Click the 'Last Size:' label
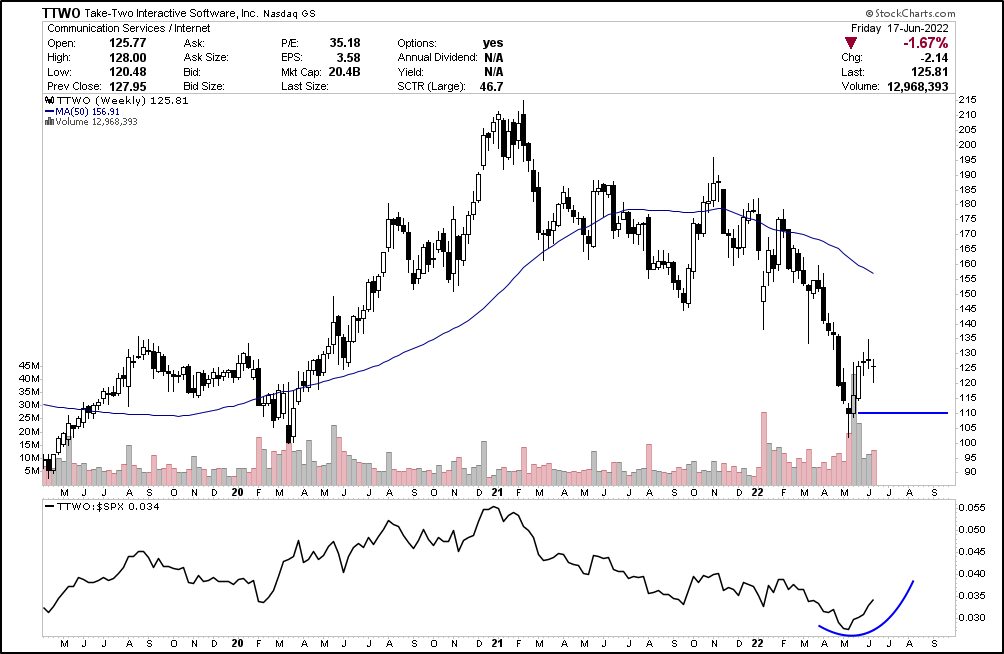Viewport: 1004px width, 654px height. (x=305, y=86)
